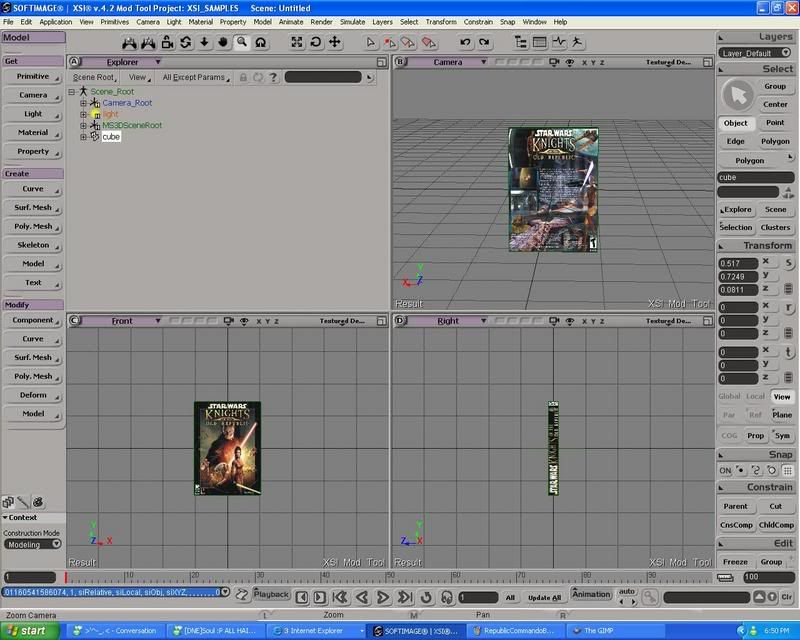Click the Select panel arrow cursor icon
Image resolution: width=800 pixels, height=640 pixels.
pyautogui.click(x=738, y=95)
